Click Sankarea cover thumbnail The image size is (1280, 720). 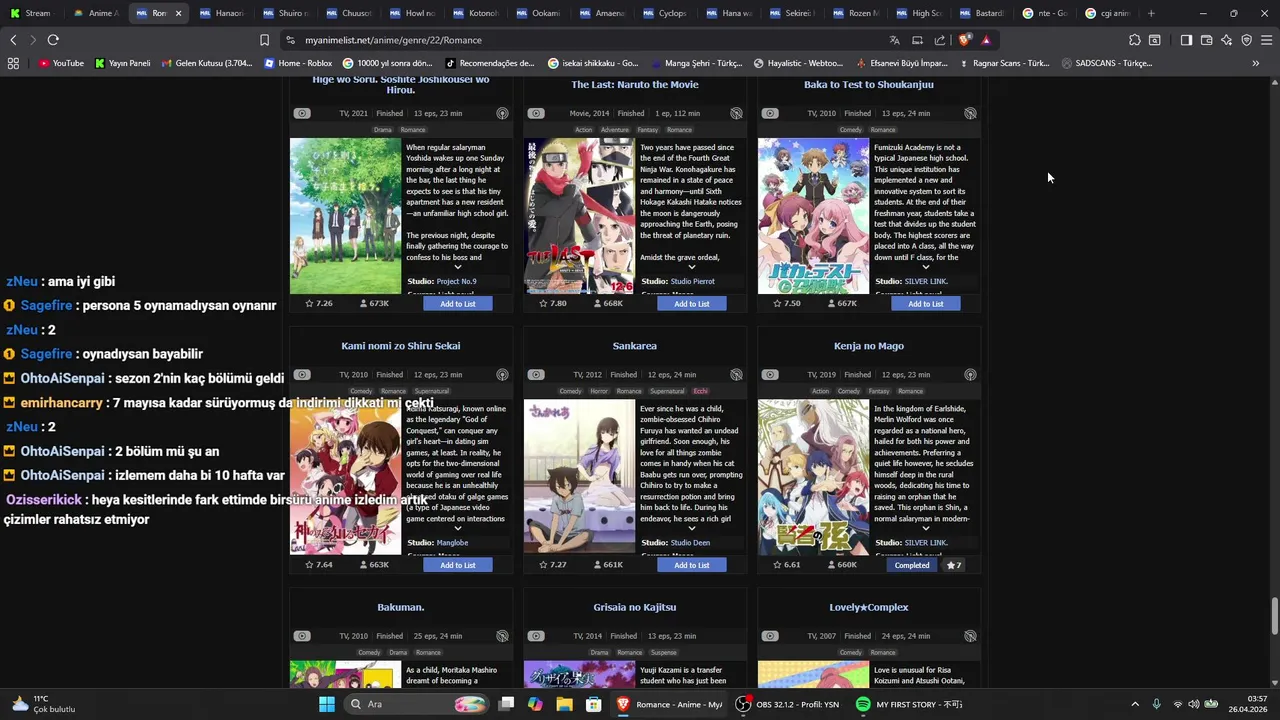(579, 477)
